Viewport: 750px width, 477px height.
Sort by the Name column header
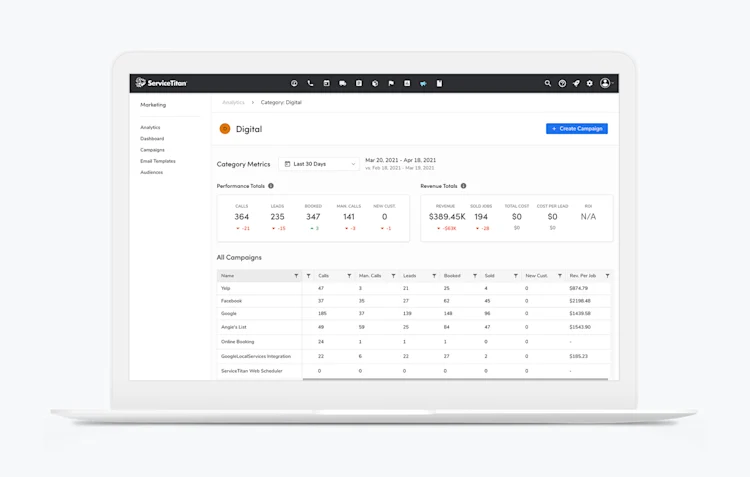click(x=228, y=276)
